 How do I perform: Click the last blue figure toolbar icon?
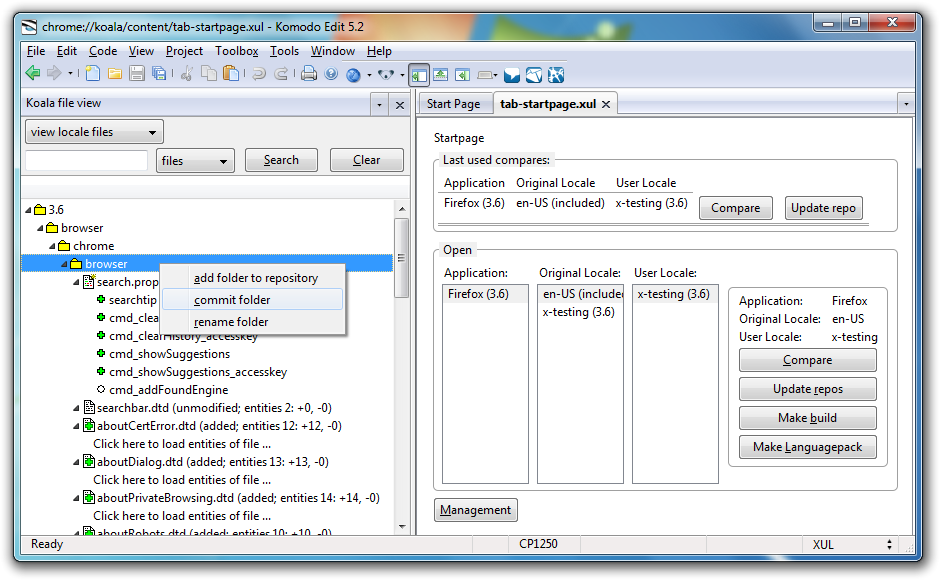[556, 75]
